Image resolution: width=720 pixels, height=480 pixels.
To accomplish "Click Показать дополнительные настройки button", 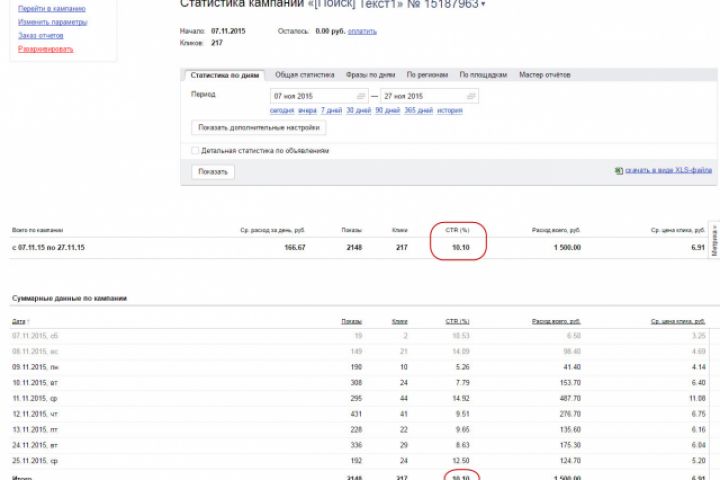I will click(258, 128).
